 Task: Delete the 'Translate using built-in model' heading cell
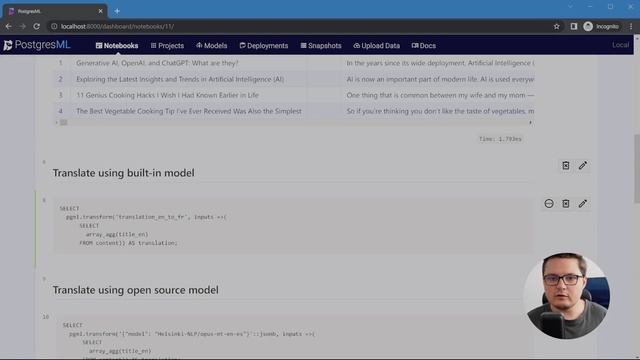tap(565, 165)
